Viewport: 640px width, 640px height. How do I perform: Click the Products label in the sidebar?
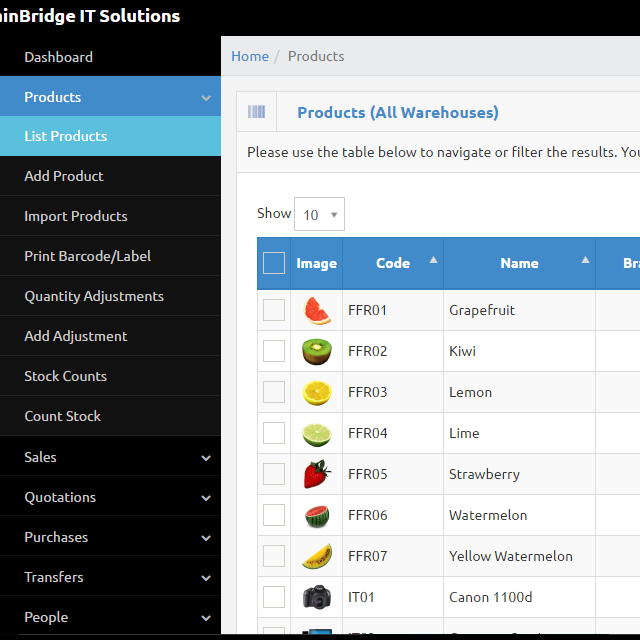(53, 97)
